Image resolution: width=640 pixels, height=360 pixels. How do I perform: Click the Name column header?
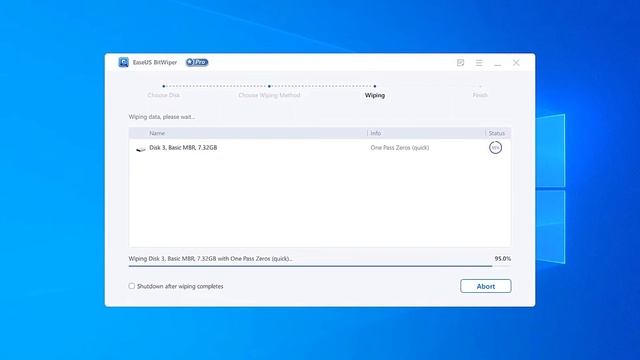(157, 133)
